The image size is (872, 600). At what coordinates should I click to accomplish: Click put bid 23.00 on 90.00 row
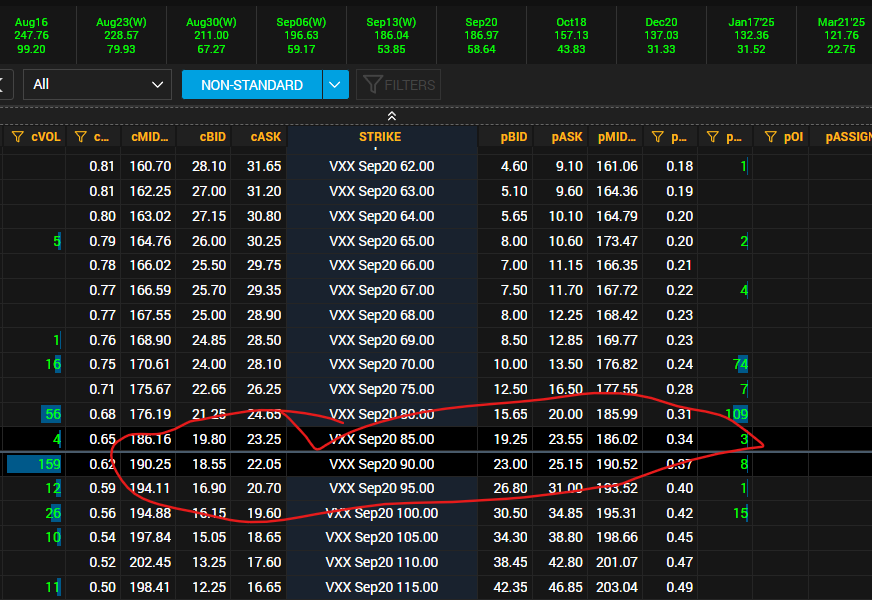[x=510, y=464]
